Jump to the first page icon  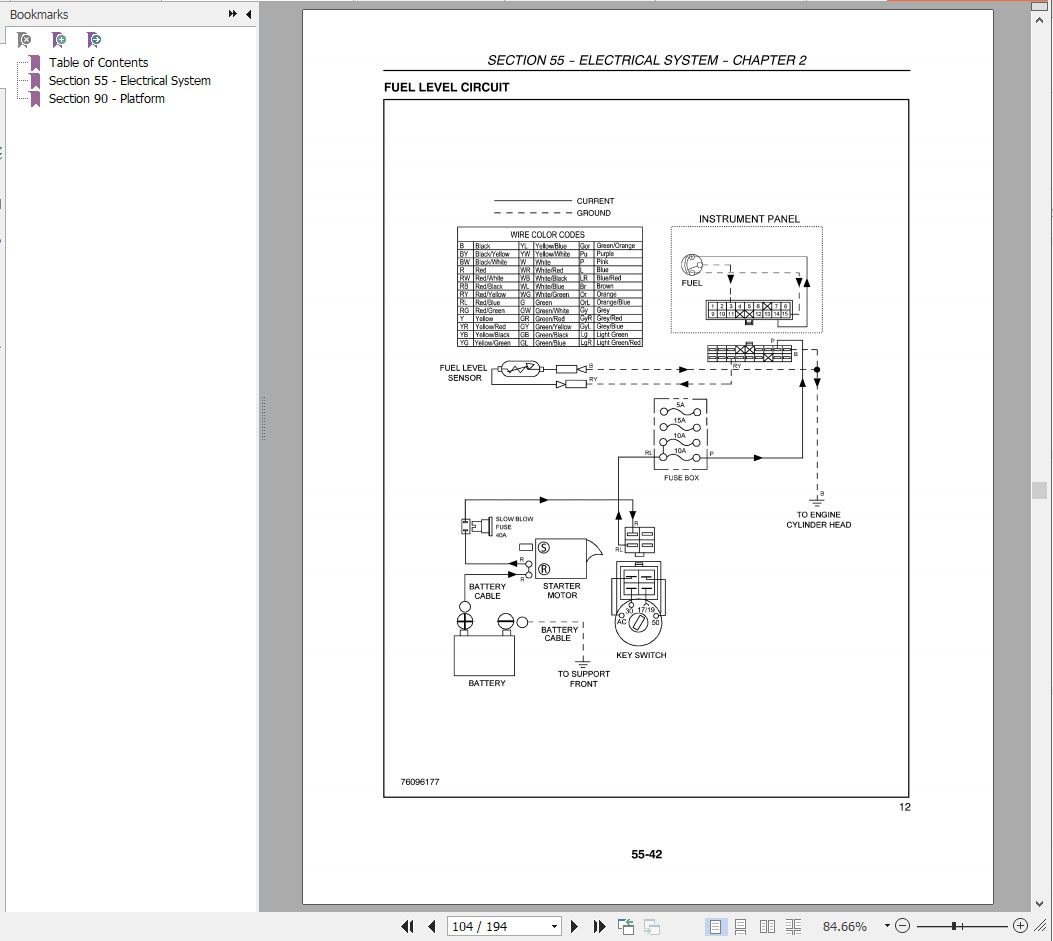coord(408,926)
